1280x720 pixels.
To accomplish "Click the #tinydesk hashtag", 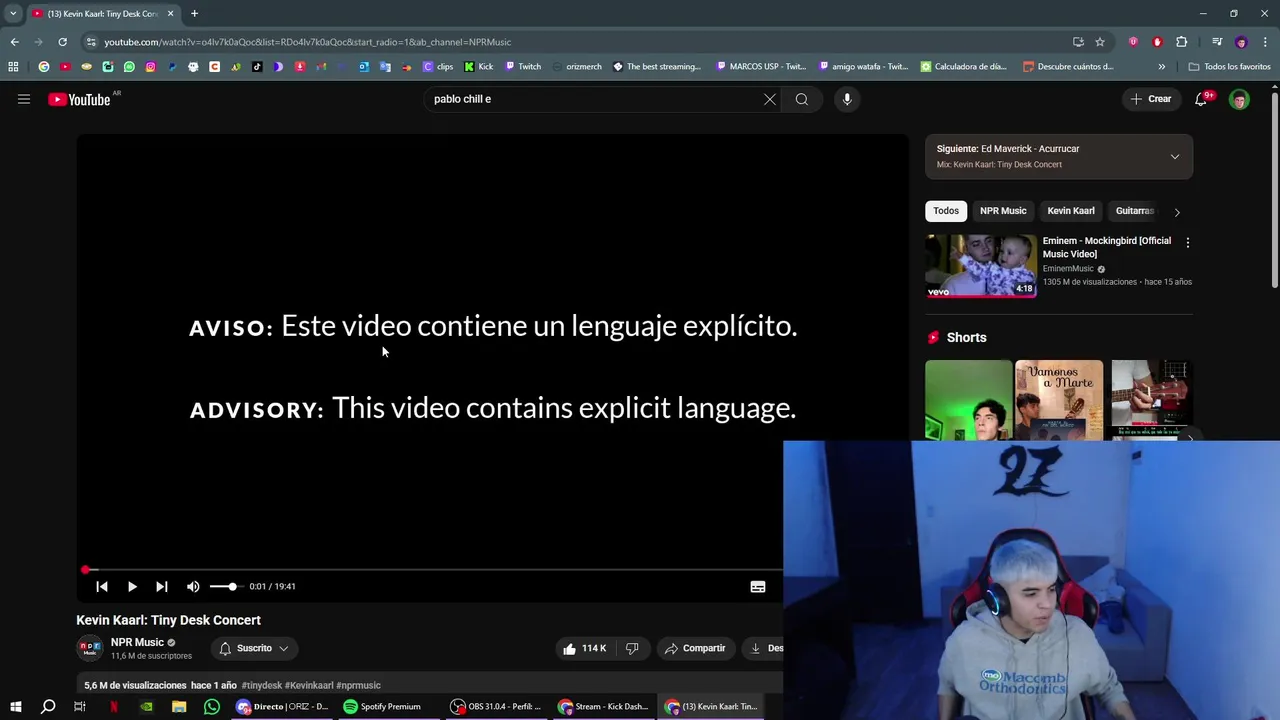I will coord(262,685).
